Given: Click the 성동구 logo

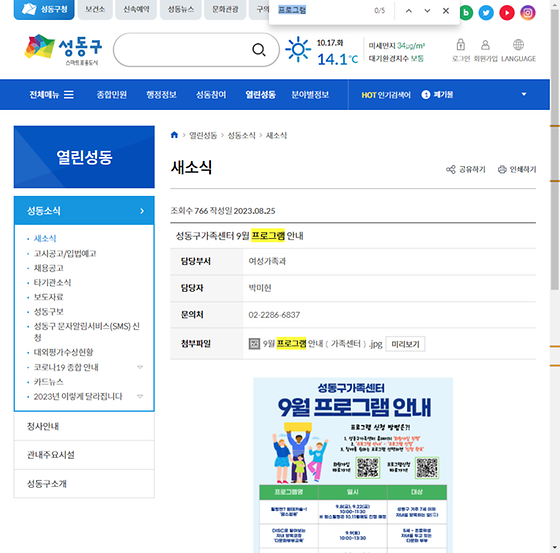Looking at the screenshot, I should tap(63, 50).
